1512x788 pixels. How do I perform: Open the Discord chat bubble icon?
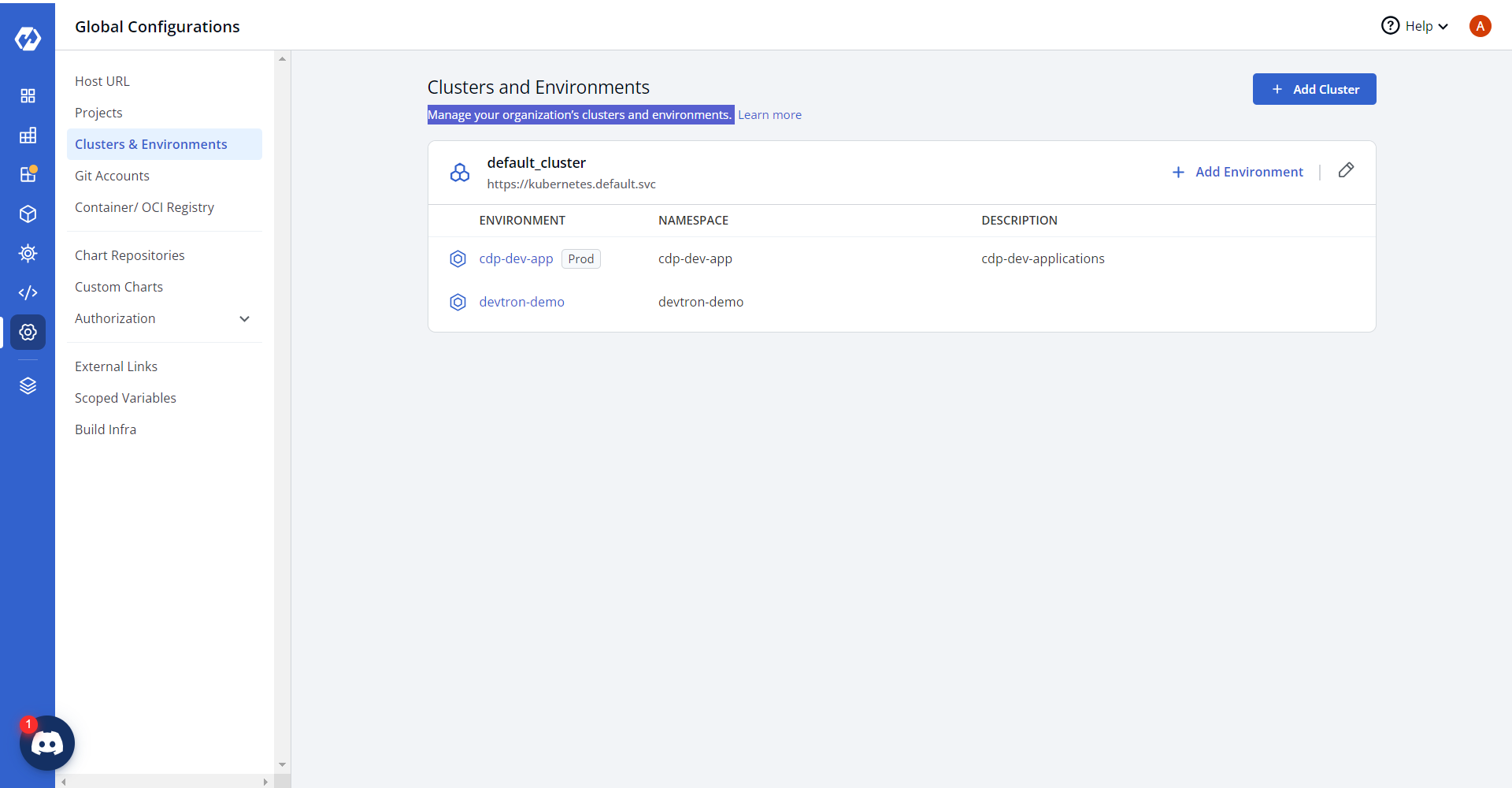47,743
